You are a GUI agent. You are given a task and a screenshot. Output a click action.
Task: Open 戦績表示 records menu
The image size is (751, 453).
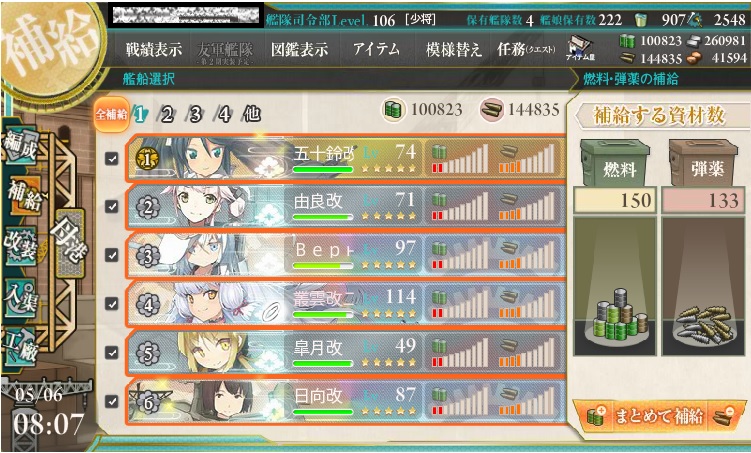coord(154,49)
